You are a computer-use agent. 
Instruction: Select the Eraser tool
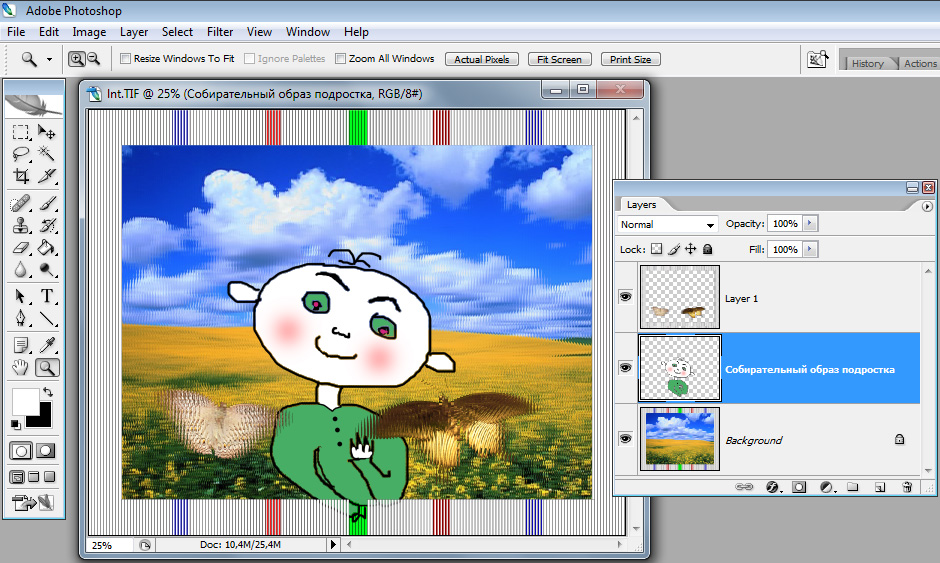pyautogui.click(x=20, y=247)
